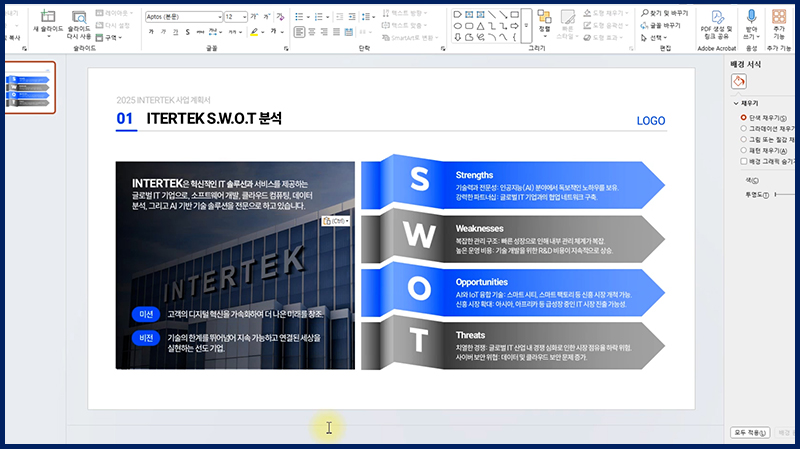Viewport: 800px width, 449px height.
Task: Click 찾기 및 바꾸기 (Find and Replace)
Action: point(665,13)
